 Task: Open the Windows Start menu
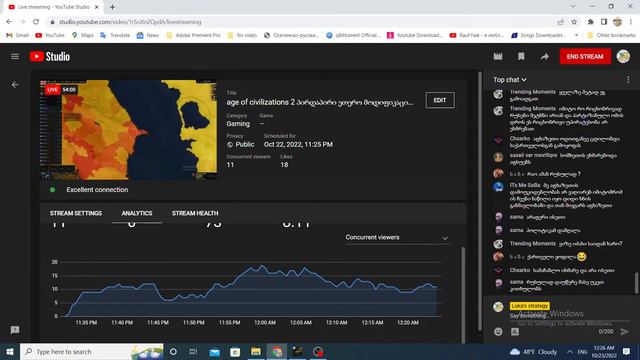(x=10, y=351)
